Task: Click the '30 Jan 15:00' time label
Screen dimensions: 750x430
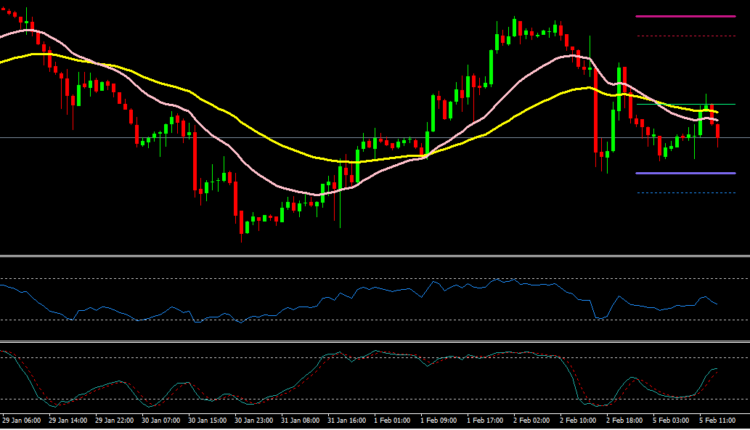Action: click(x=207, y=422)
